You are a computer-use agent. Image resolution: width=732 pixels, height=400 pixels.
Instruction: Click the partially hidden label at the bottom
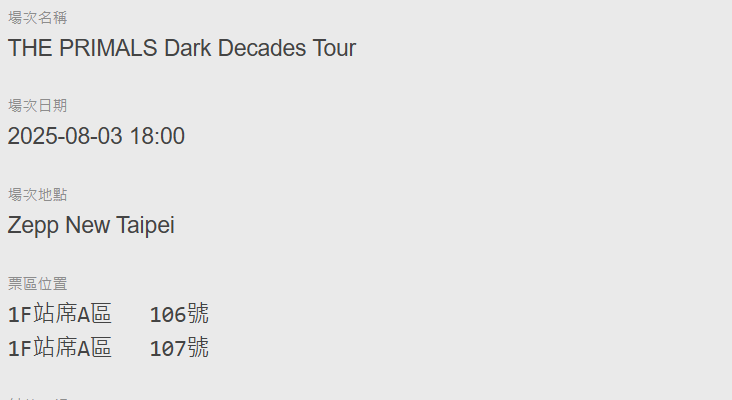click(38, 398)
